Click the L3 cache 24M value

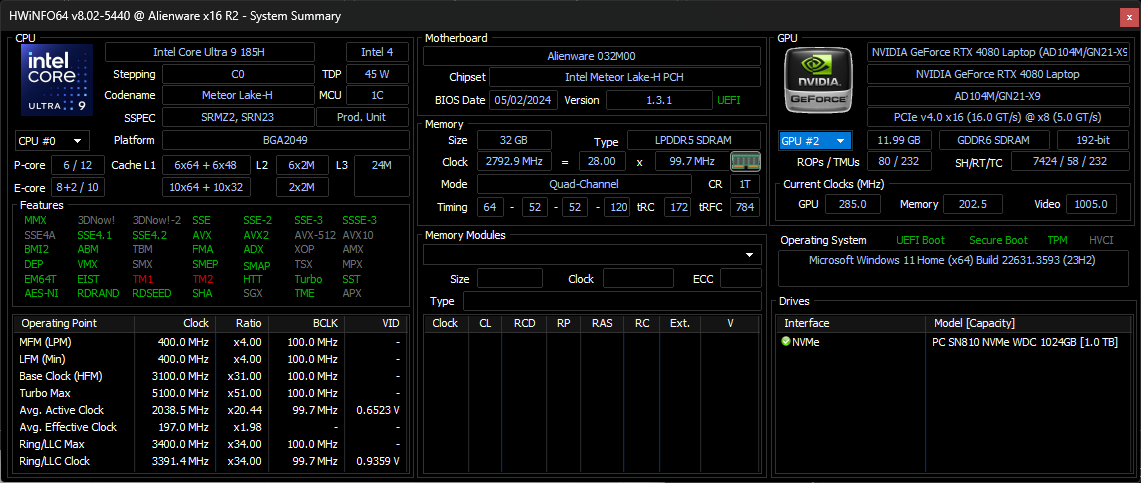tap(381, 176)
